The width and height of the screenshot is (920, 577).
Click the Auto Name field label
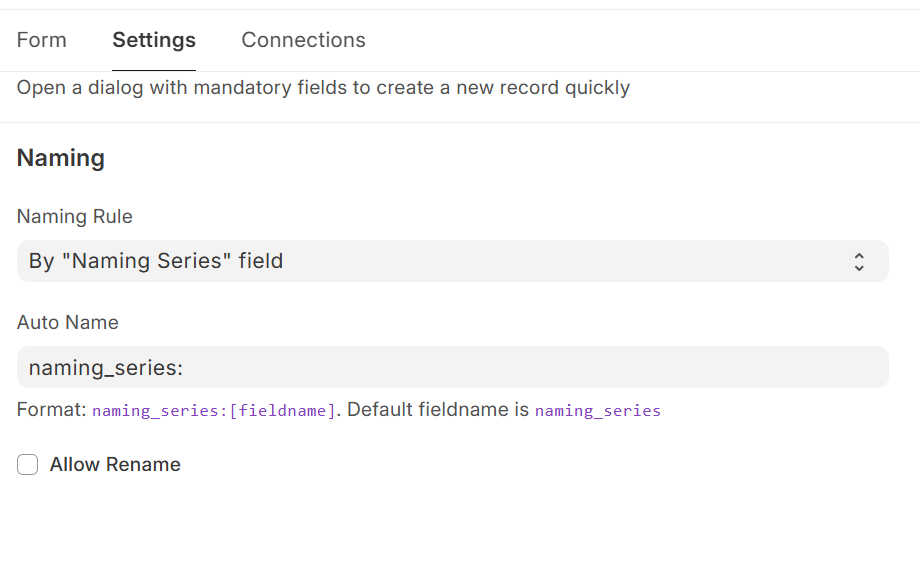(x=67, y=322)
